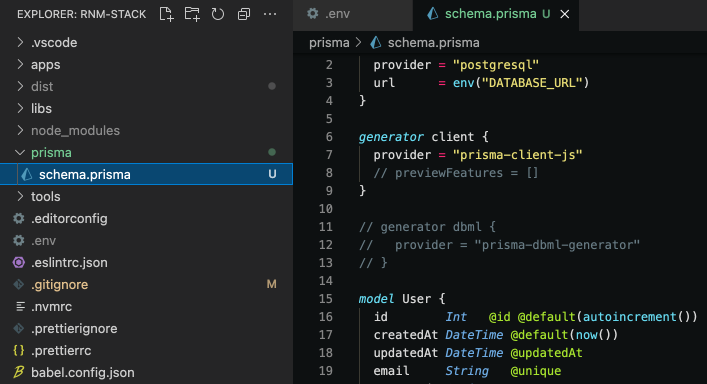Click the gray dot on dist folder row
The width and height of the screenshot is (707, 384).
272,86
